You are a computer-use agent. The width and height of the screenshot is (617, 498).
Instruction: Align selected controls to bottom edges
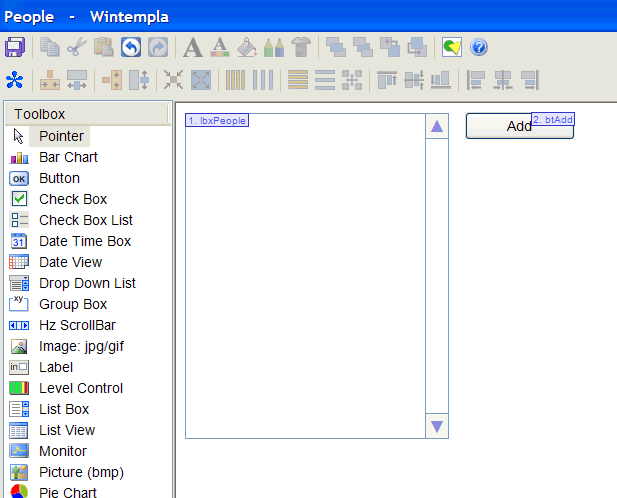click(x=441, y=80)
